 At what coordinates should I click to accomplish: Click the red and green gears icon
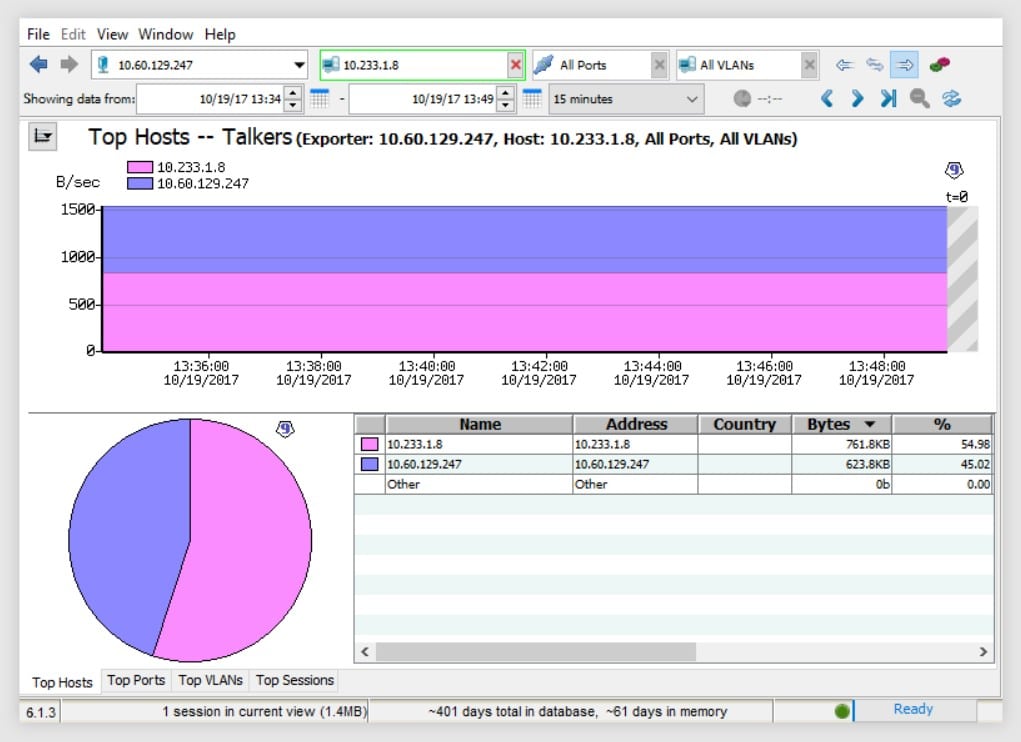[x=938, y=63]
